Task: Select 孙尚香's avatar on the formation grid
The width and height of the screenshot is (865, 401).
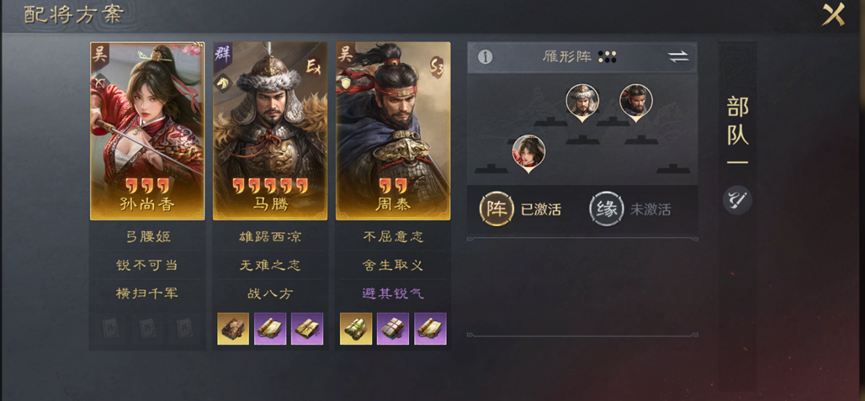Action: 528,153
